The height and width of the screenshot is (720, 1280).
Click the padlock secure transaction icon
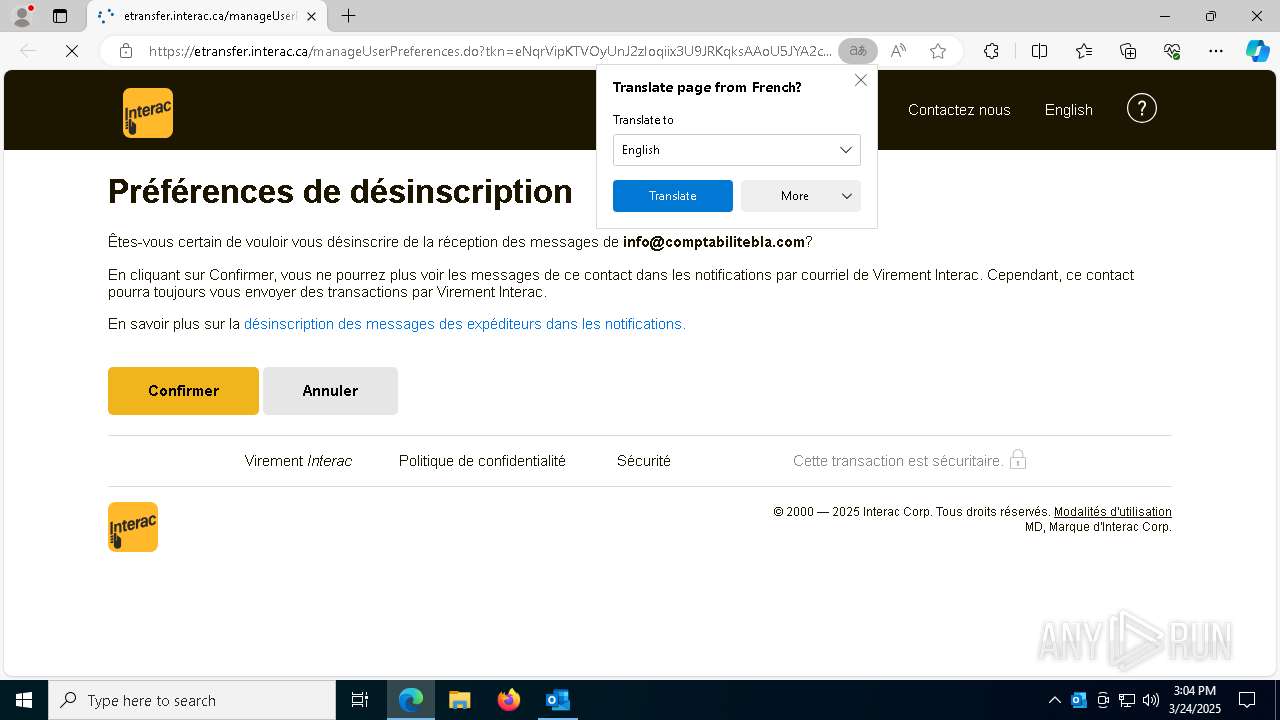click(x=1018, y=459)
